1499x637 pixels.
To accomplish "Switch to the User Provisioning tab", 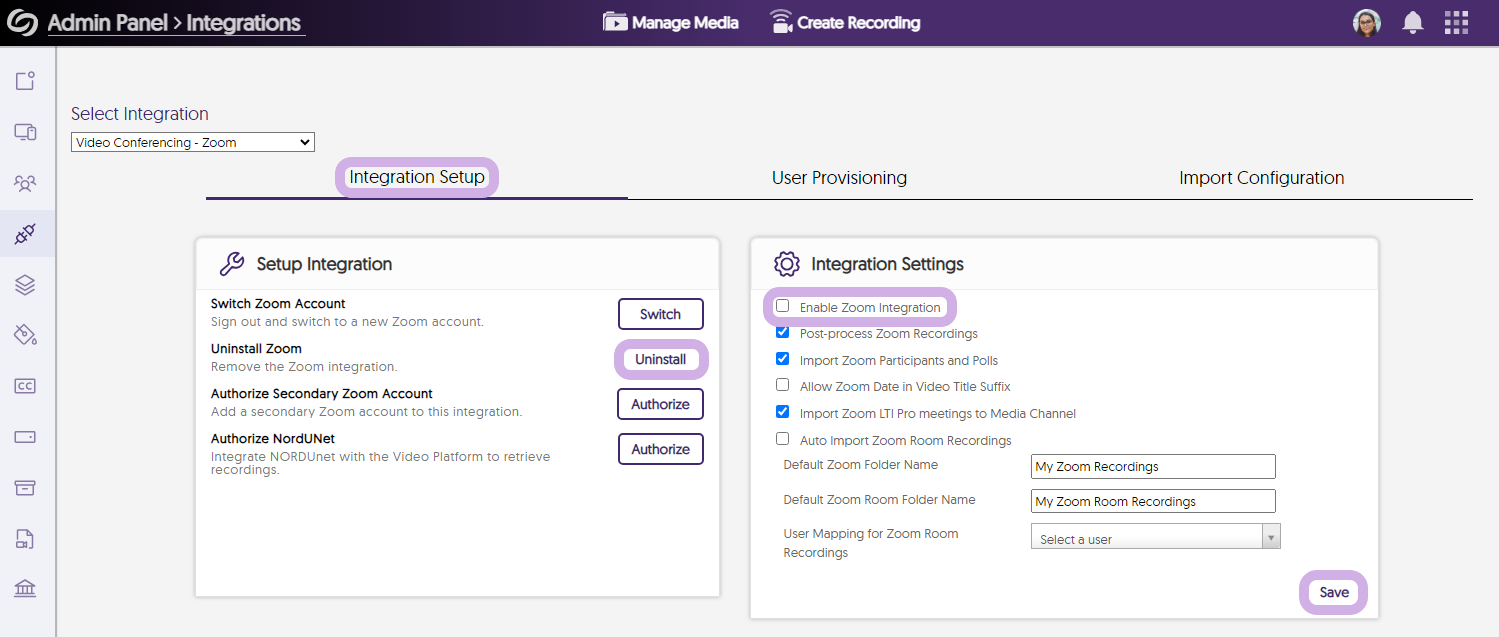I will (x=839, y=178).
